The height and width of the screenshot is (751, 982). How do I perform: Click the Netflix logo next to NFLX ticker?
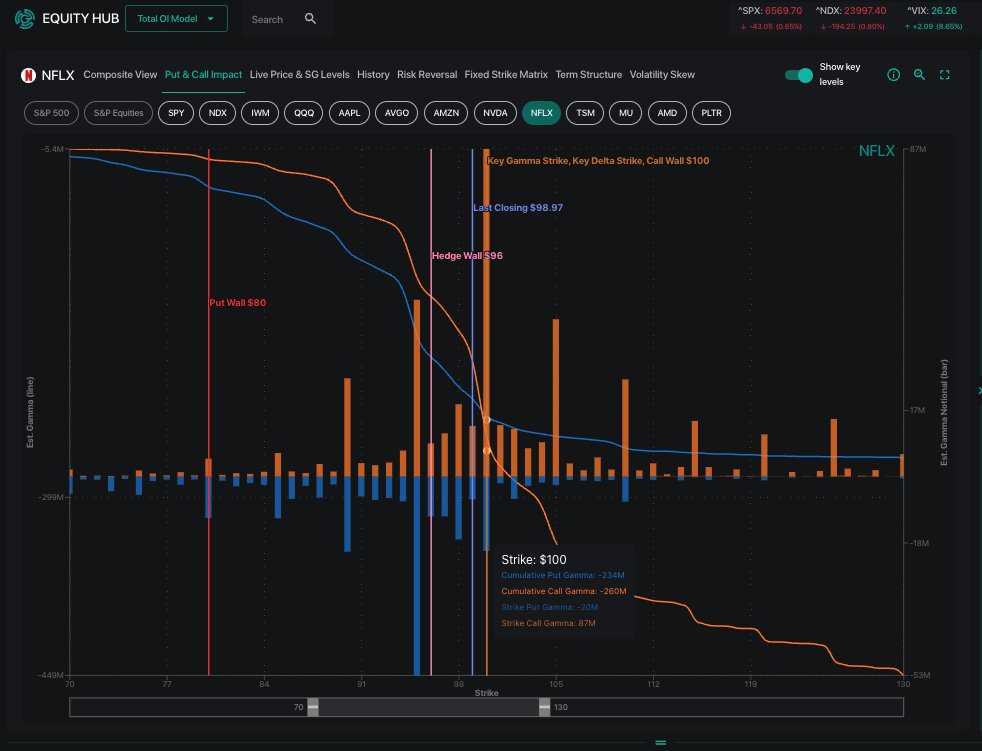point(29,74)
